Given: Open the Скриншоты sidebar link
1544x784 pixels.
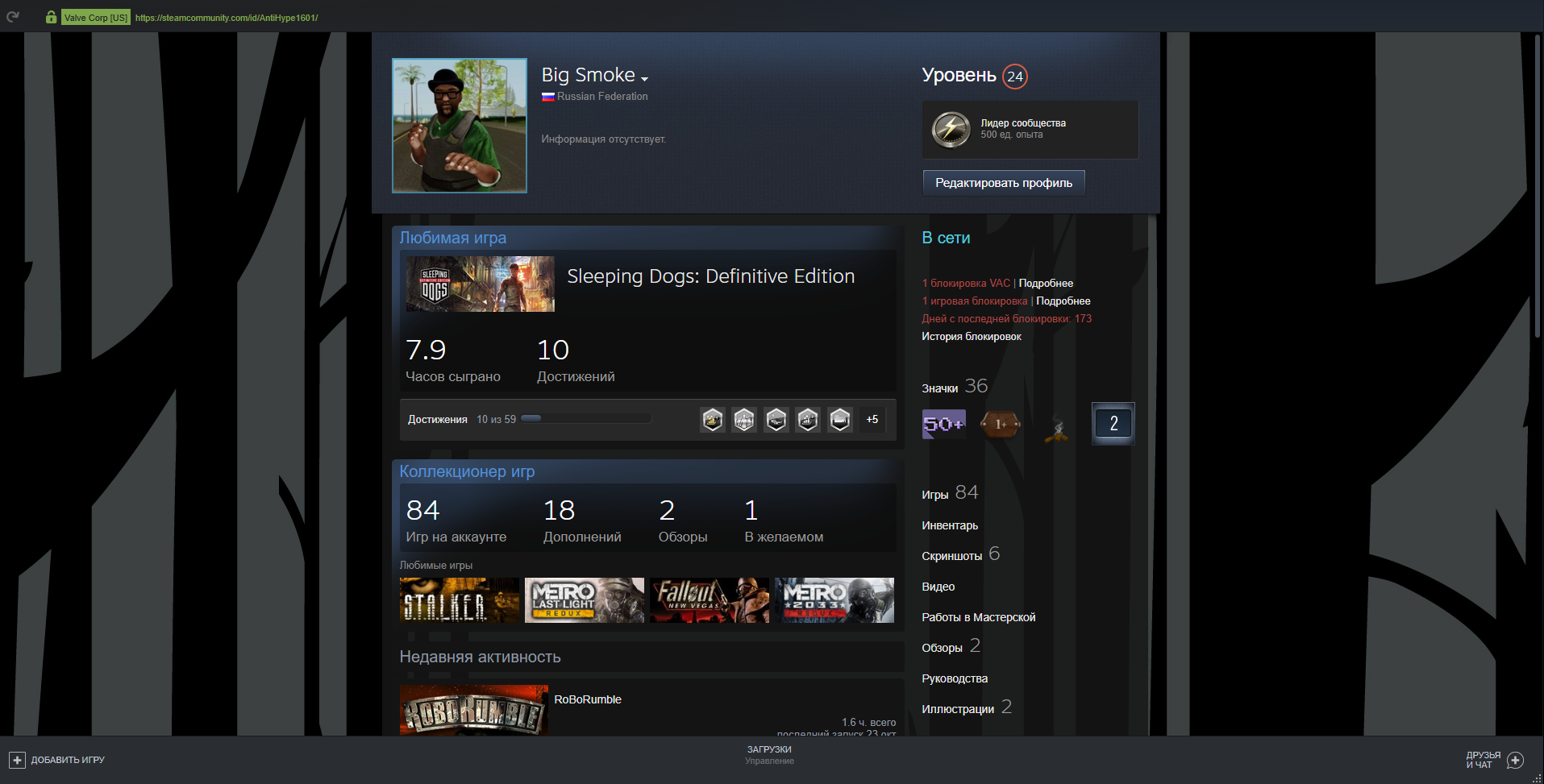Looking at the screenshot, I should click(x=961, y=554).
